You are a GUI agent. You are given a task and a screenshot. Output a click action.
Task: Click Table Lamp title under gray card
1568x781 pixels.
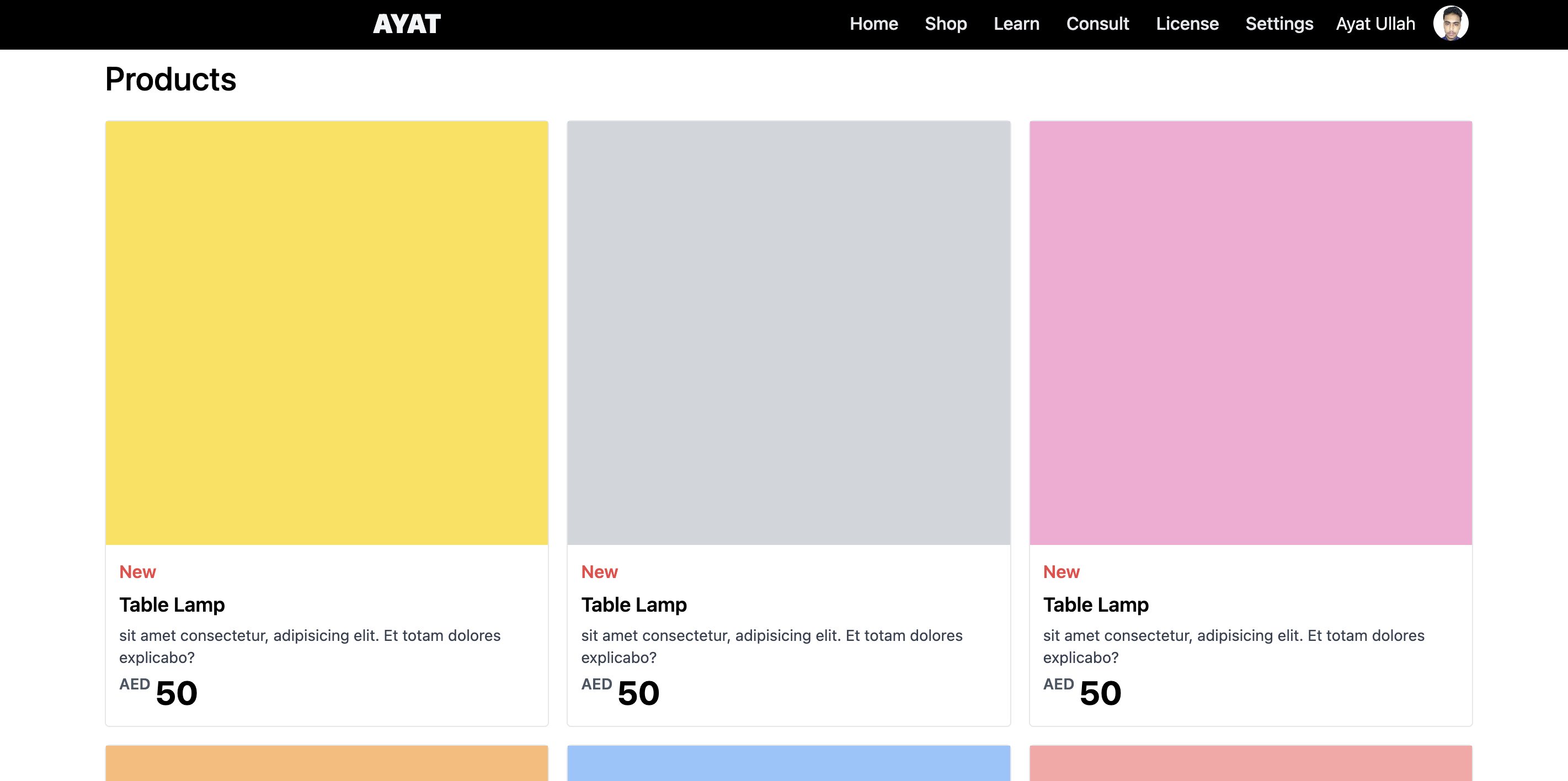tap(633, 605)
